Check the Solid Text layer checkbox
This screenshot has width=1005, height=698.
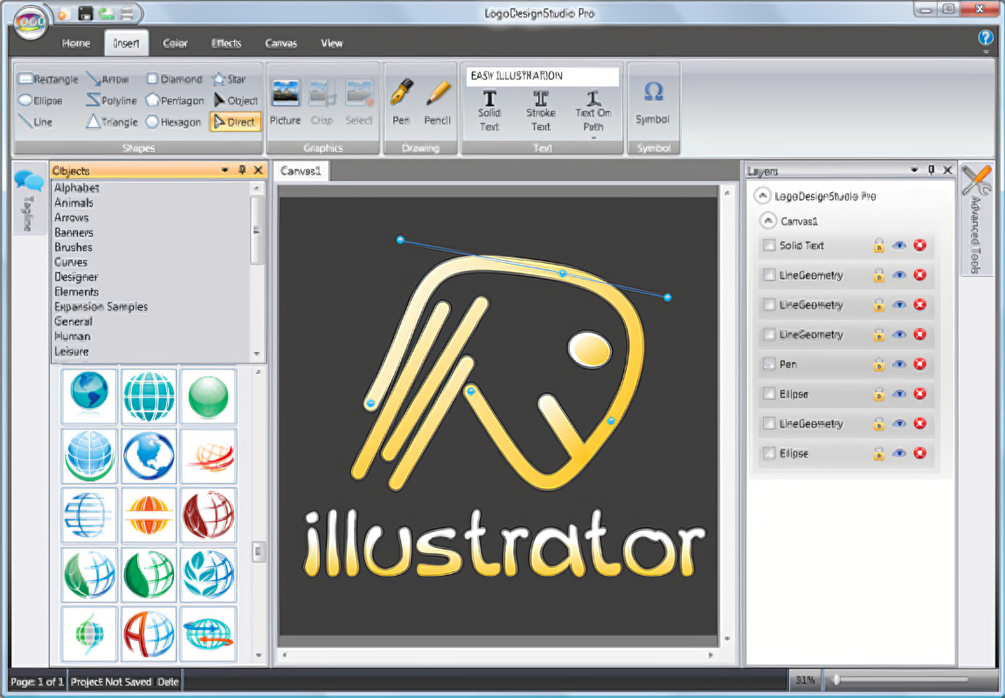[x=769, y=245]
